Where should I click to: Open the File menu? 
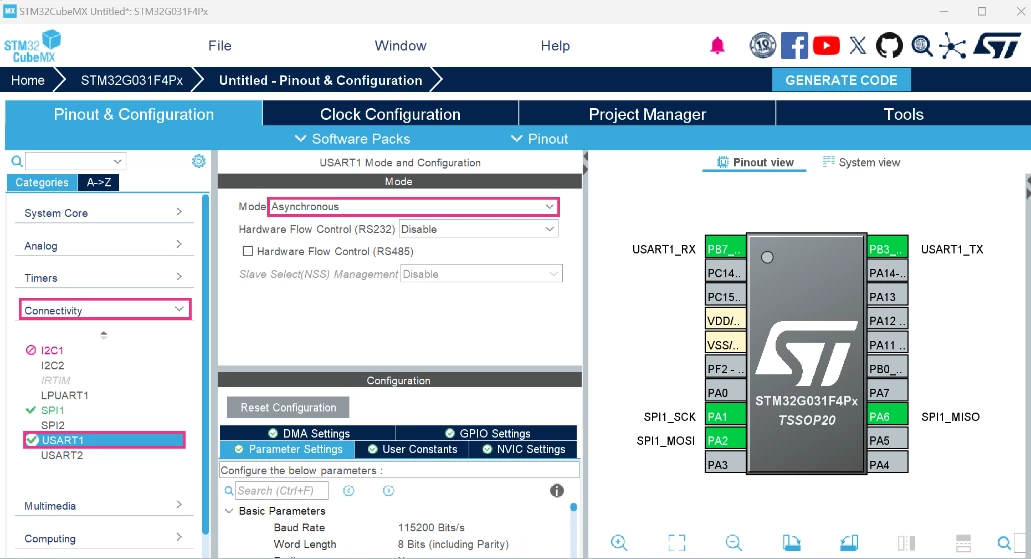click(x=220, y=45)
